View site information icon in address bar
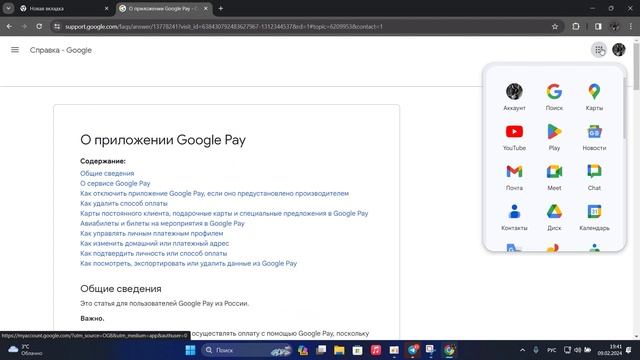The width and height of the screenshot is (640, 360). 57,27
